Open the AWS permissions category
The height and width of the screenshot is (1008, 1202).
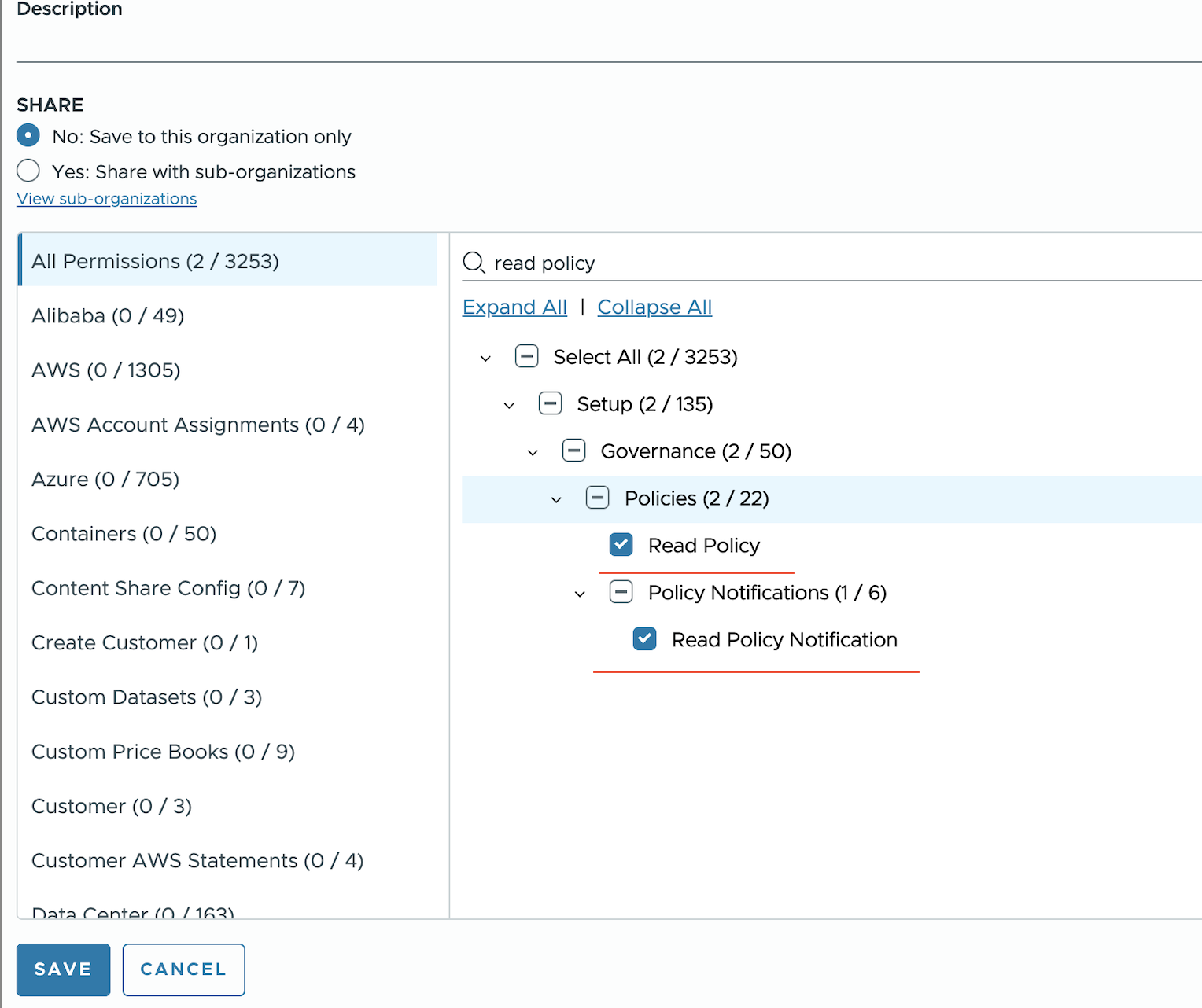(106, 370)
